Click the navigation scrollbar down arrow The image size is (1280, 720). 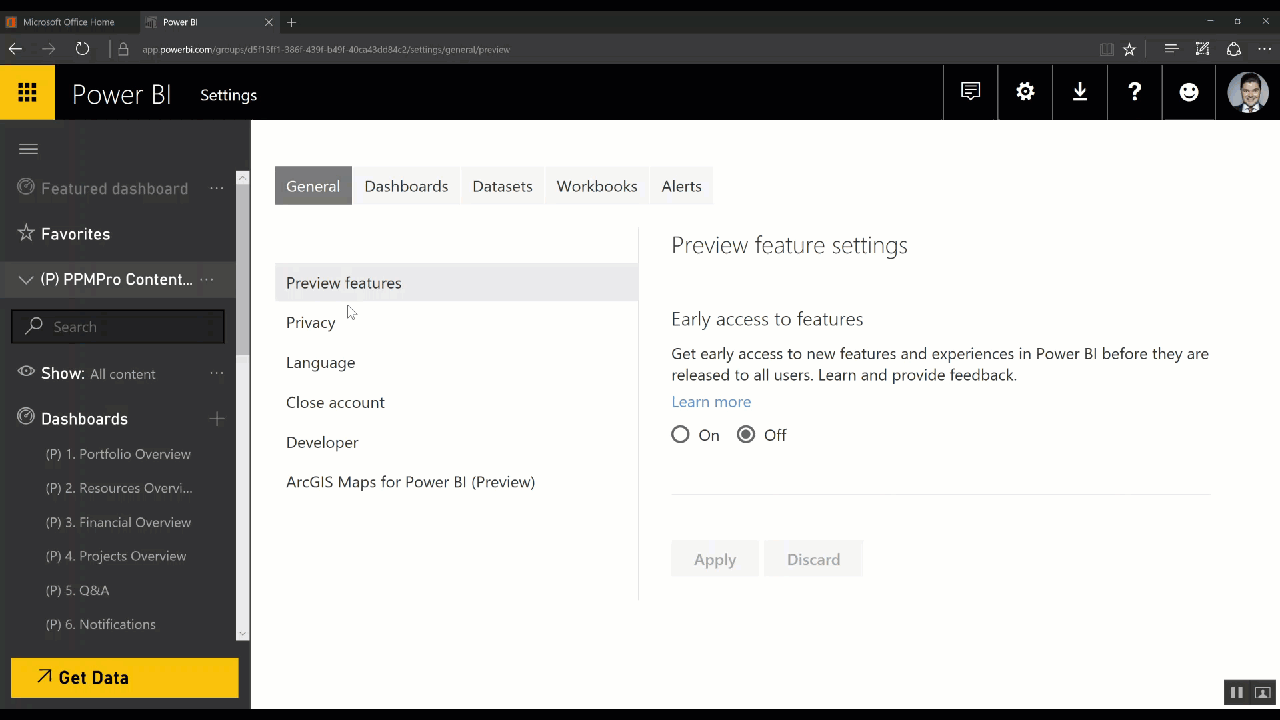[242, 633]
